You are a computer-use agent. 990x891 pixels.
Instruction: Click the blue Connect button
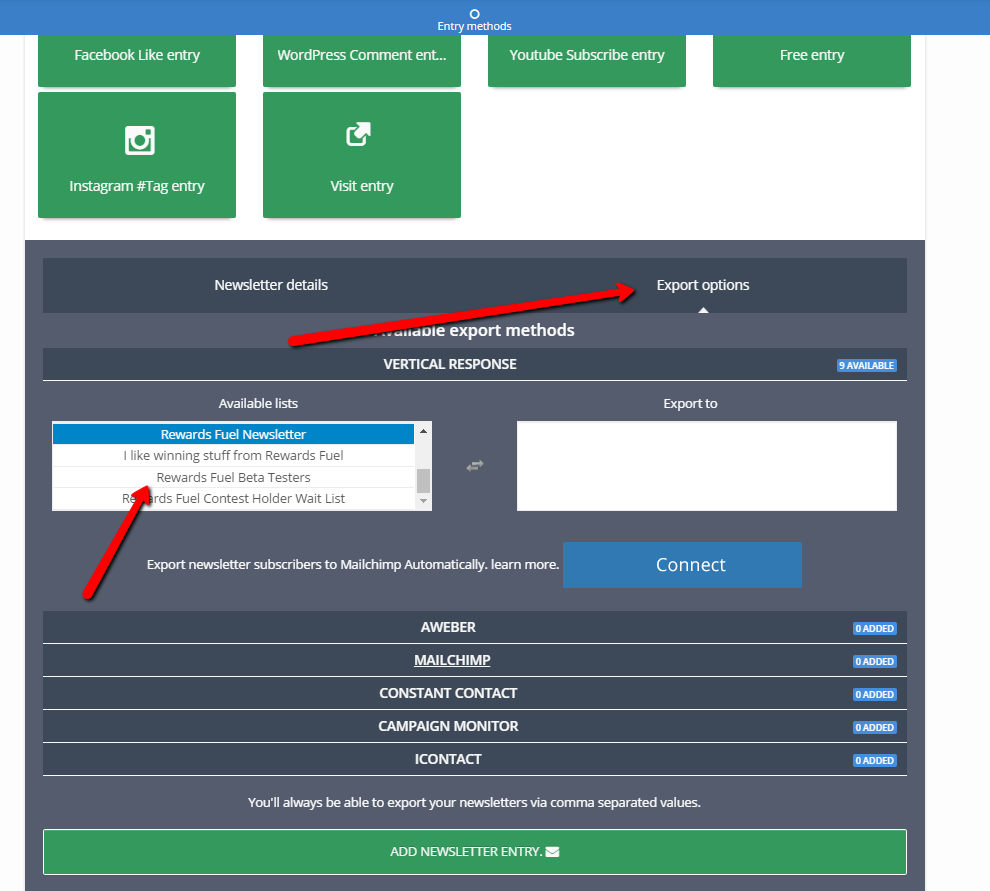point(683,565)
